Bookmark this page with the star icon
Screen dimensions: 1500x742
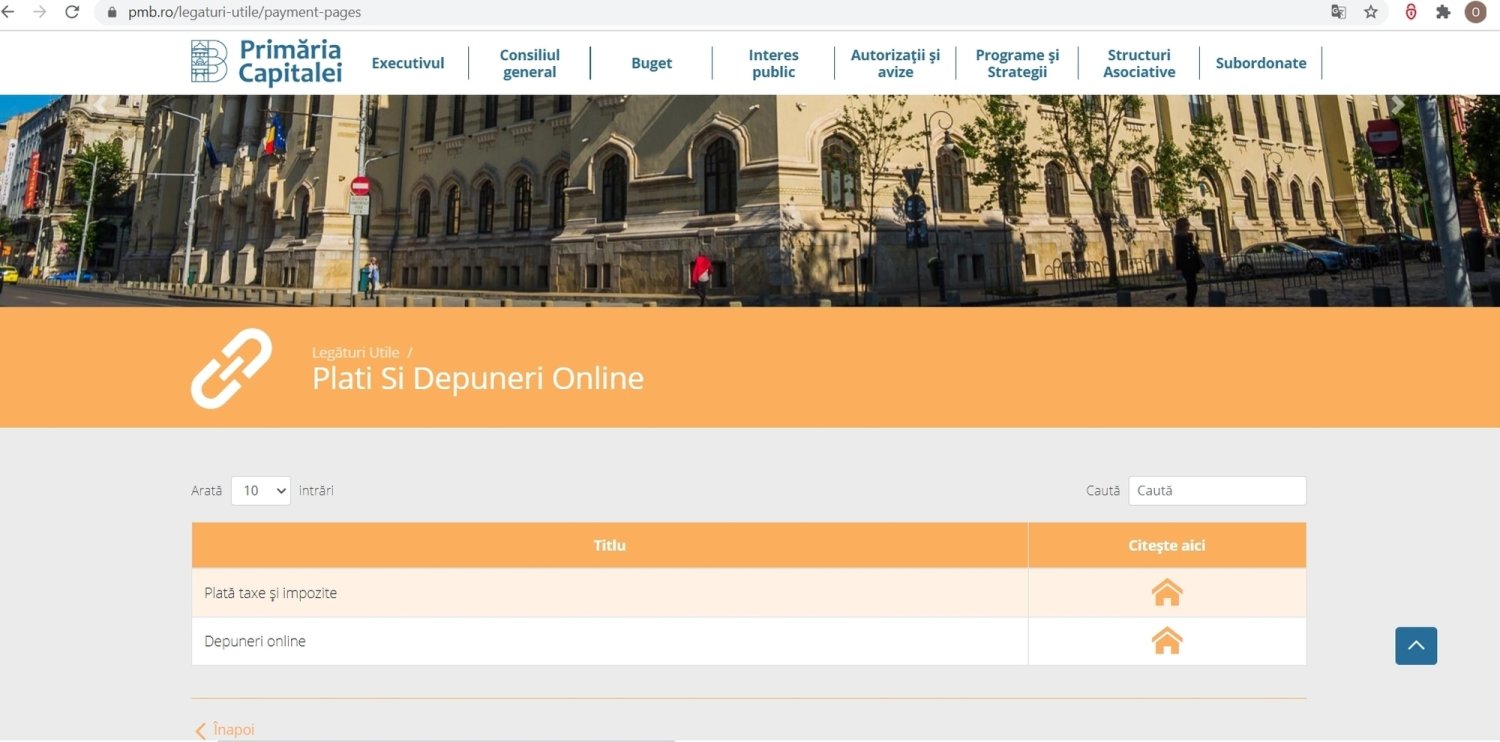pyautogui.click(x=1372, y=12)
